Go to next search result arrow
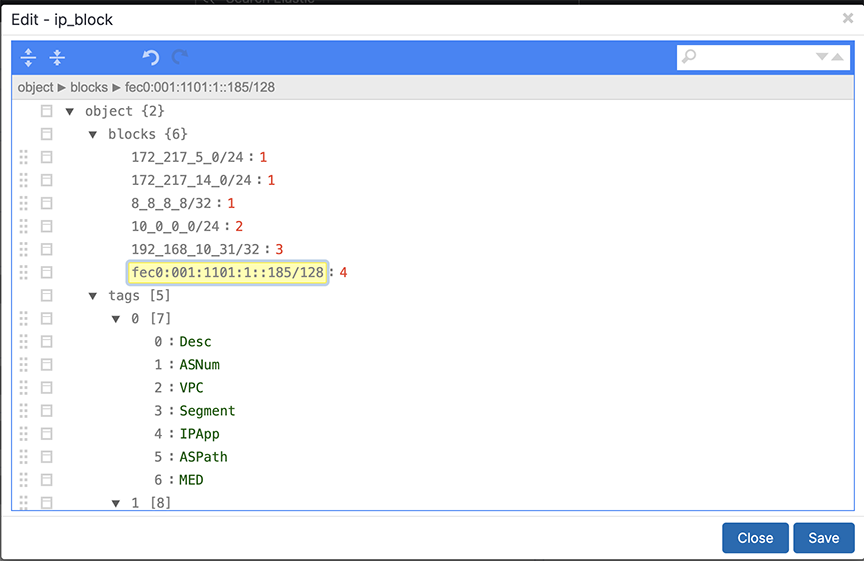The width and height of the screenshot is (864, 561). [822, 56]
